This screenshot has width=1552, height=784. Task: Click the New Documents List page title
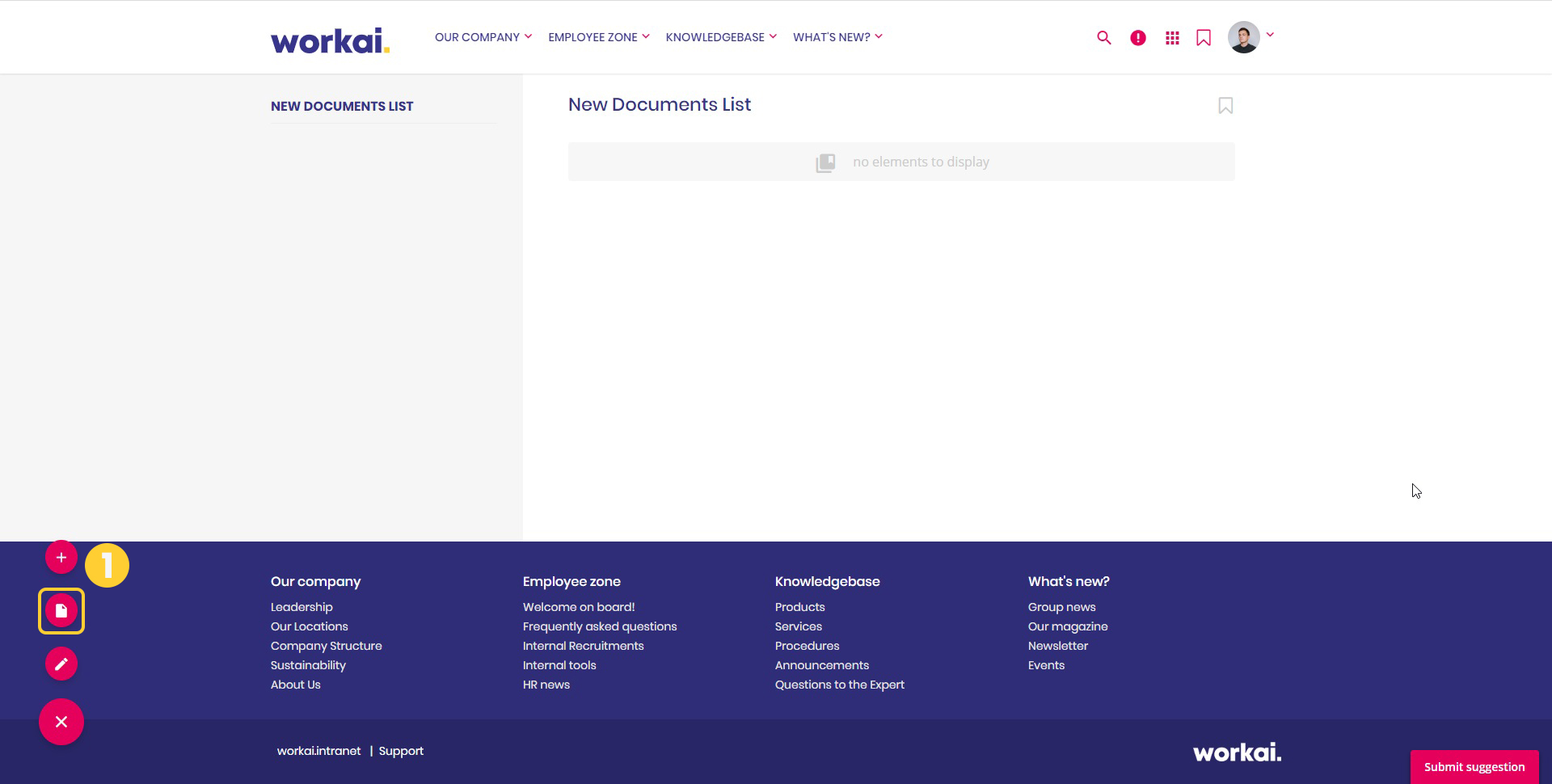coord(660,104)
